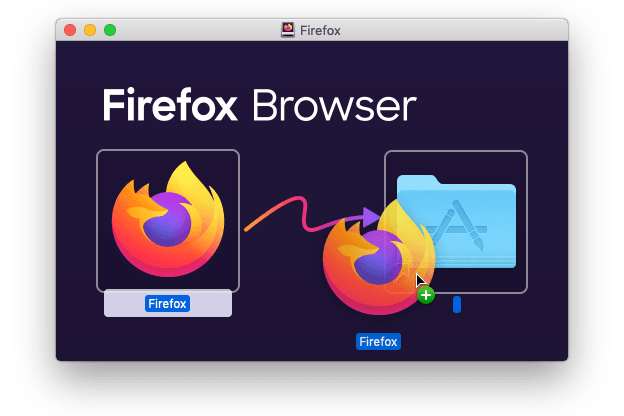Image resolution: width=624 pixels, height=416 pixels.
Task: Close the Firefox installer window
Action: pyautogui.click(x=70, y=30)
